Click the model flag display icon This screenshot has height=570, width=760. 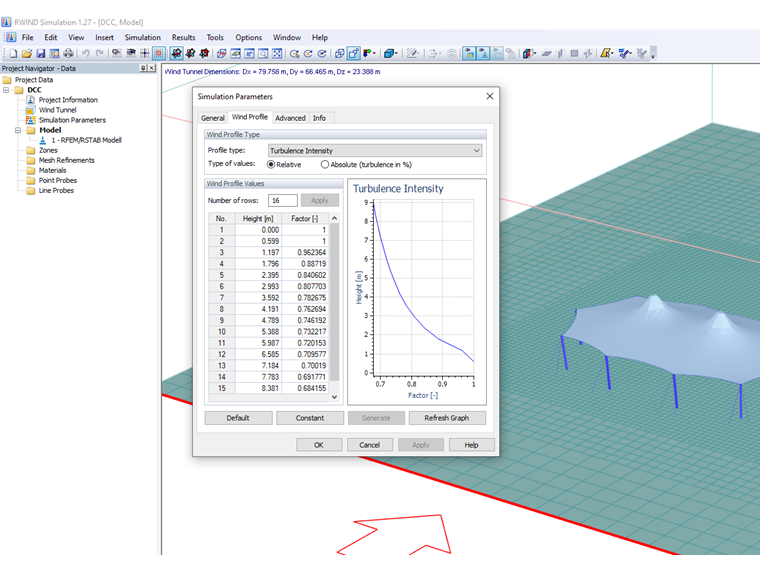[x=483, y=53]
